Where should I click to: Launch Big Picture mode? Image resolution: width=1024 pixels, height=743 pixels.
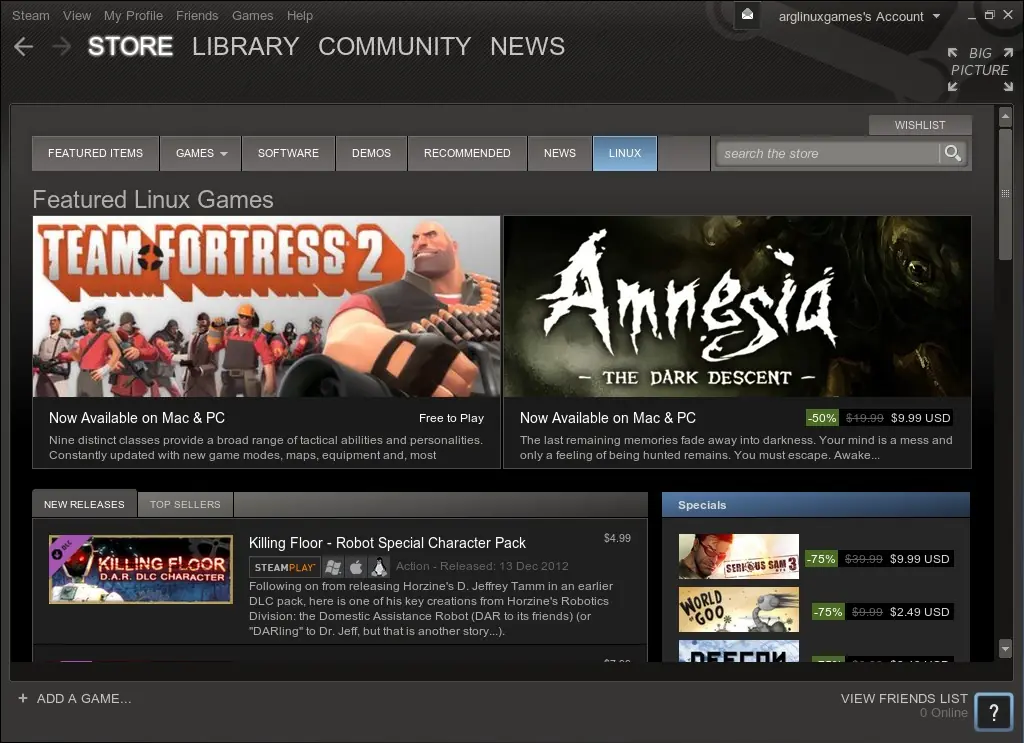click(x=980, y=69)
